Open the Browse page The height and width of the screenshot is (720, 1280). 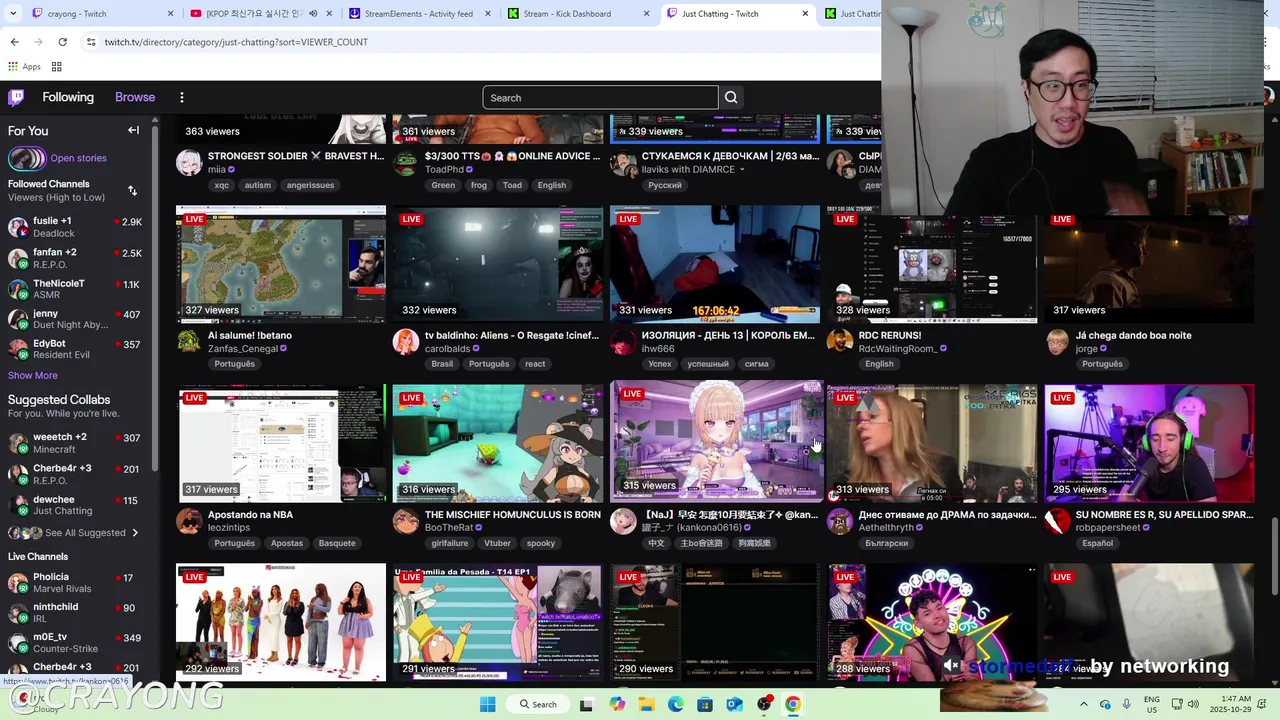pyautogui.click(x=135, y=97)
